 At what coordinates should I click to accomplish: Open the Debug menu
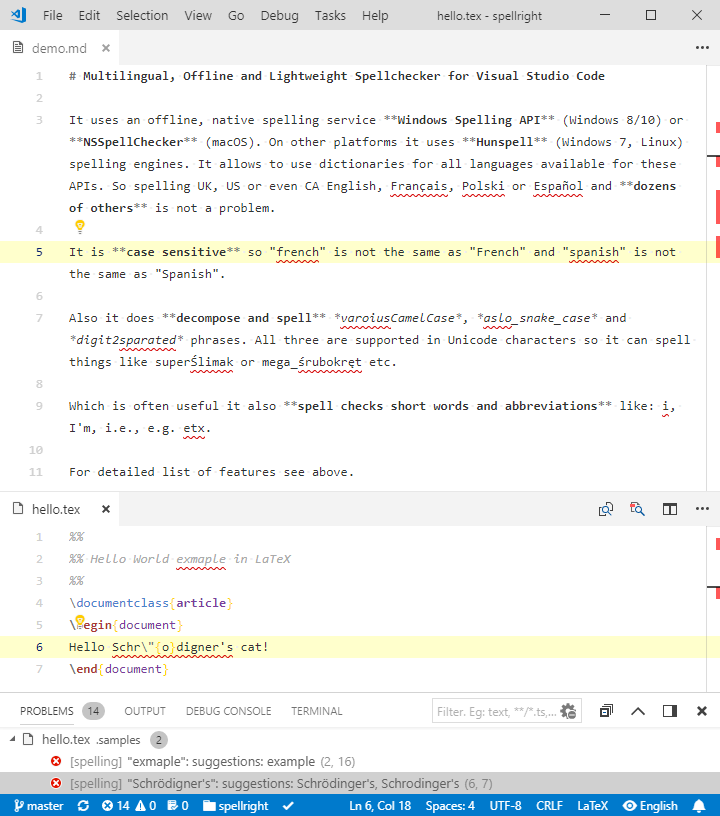point(279,16)
